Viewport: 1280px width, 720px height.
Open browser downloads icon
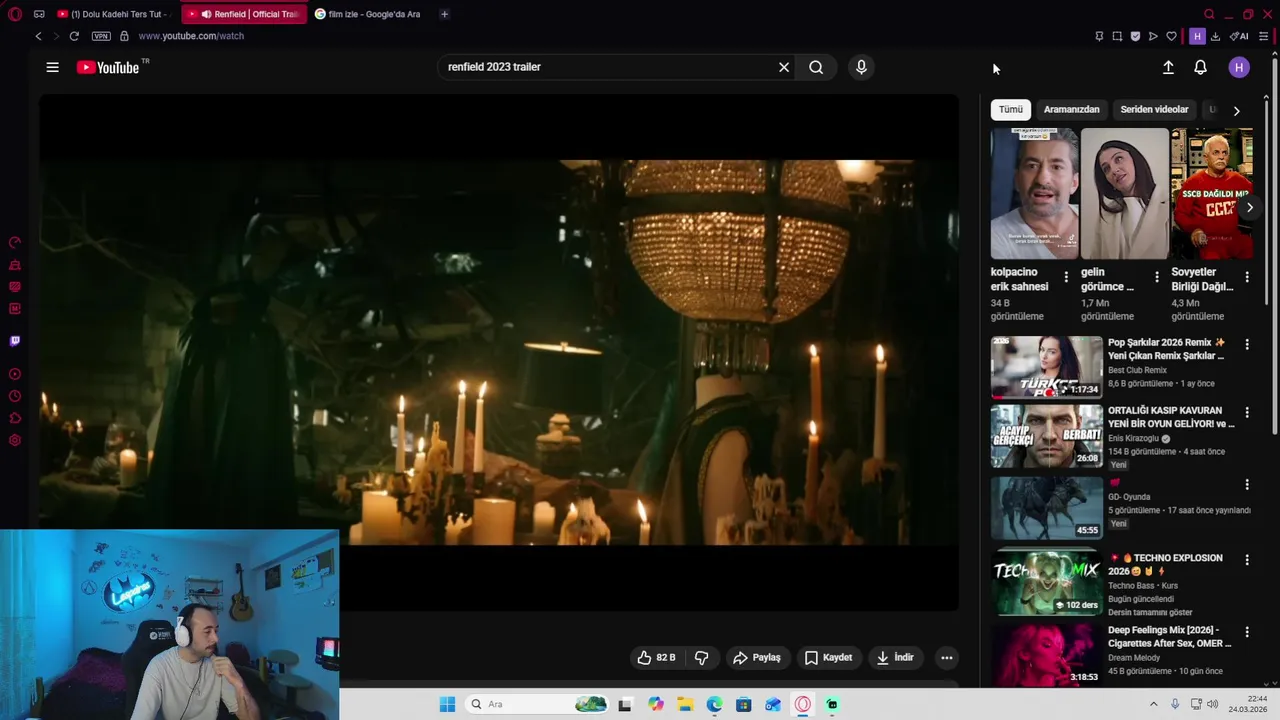coord(1215,36)
